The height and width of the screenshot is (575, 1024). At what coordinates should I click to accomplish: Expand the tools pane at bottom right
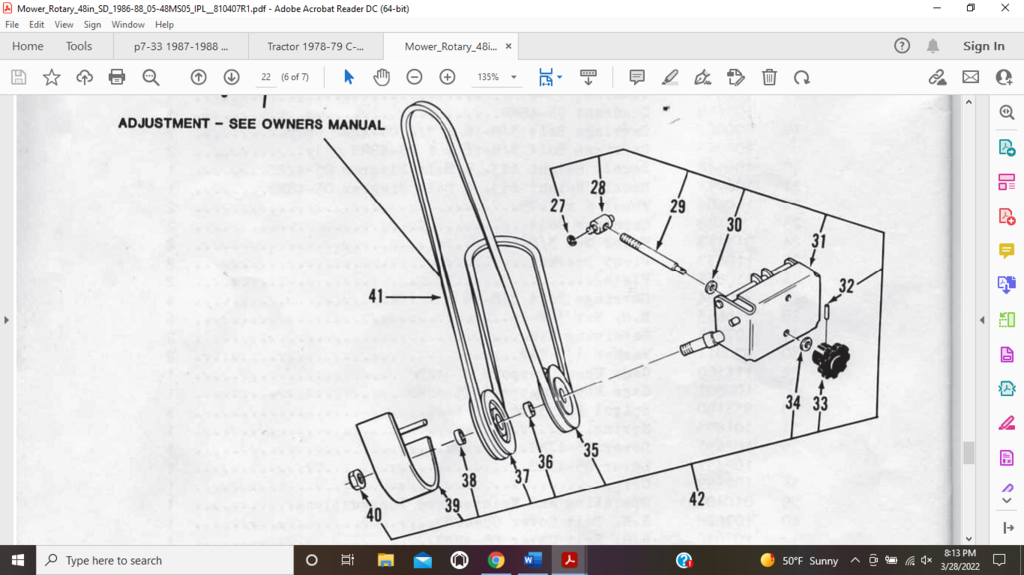pos(1008,527)
